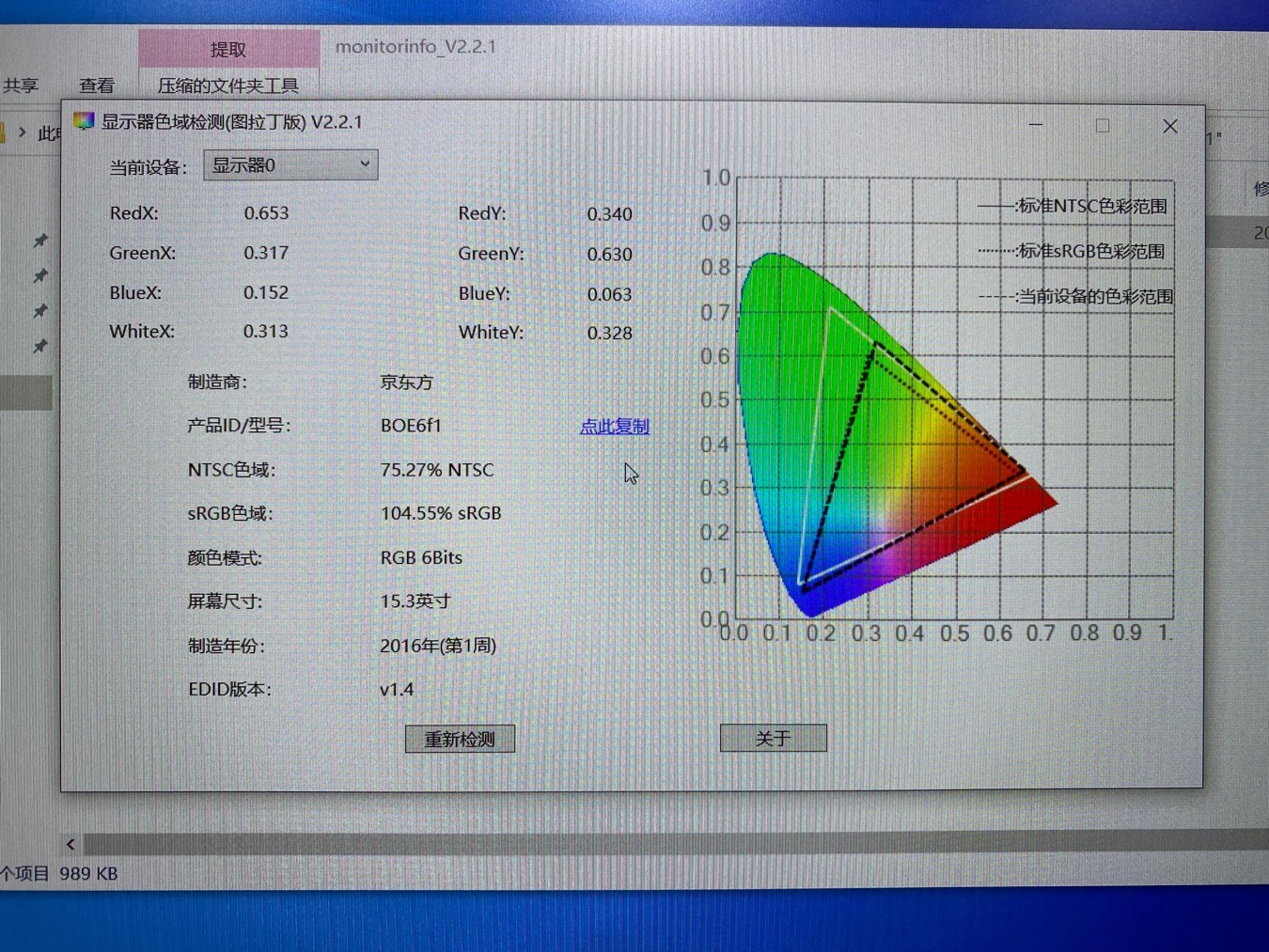Screen dimensions: 1269x952
Task: Open the 共享 ribbon tab
Action: pyautogui.click(x=21, y=86)
